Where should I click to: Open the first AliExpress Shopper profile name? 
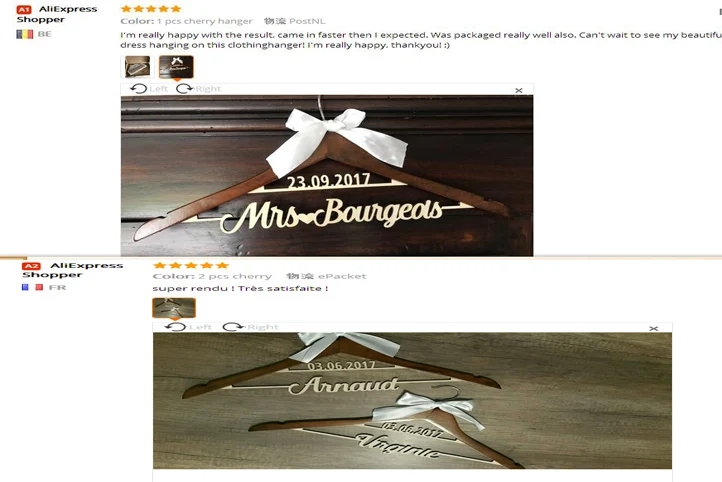57,14
